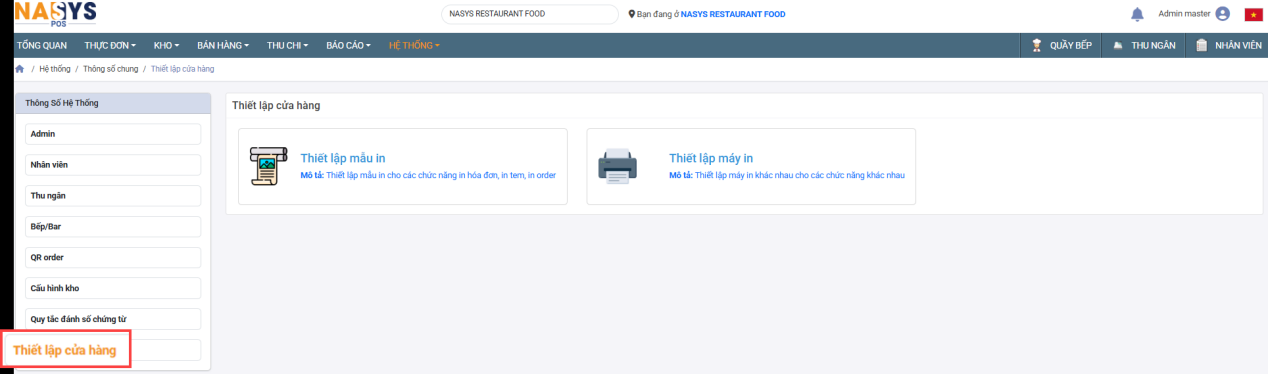The height and width of the screenshot is (374, 1268).
Task: Select QR order in the sidebar list
Action: click(x=113, y=258)
